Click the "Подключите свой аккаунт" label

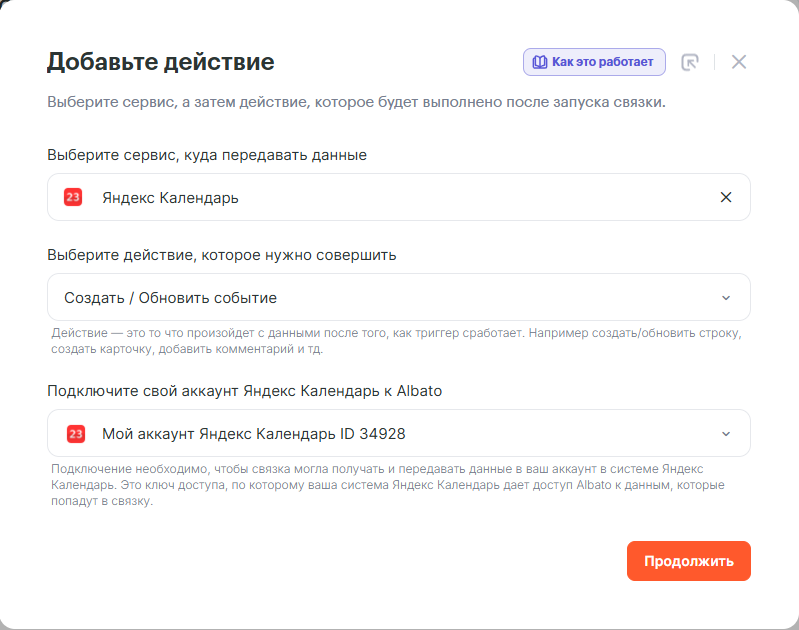[x=244, y=391]
